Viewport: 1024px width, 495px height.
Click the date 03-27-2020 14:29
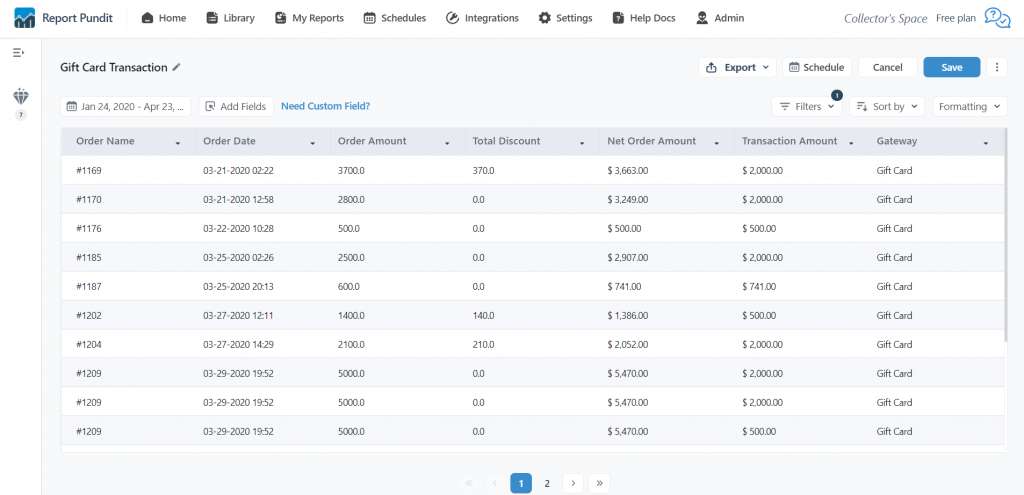[238, 344]
